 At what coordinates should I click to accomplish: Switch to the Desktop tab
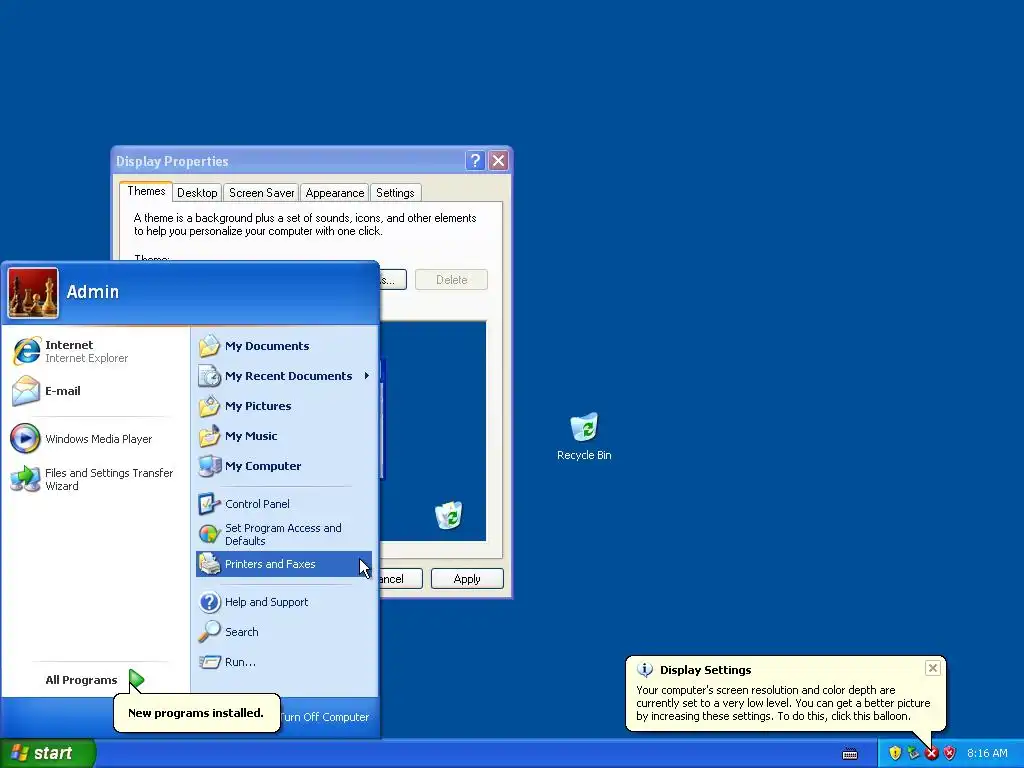(197, 193)
